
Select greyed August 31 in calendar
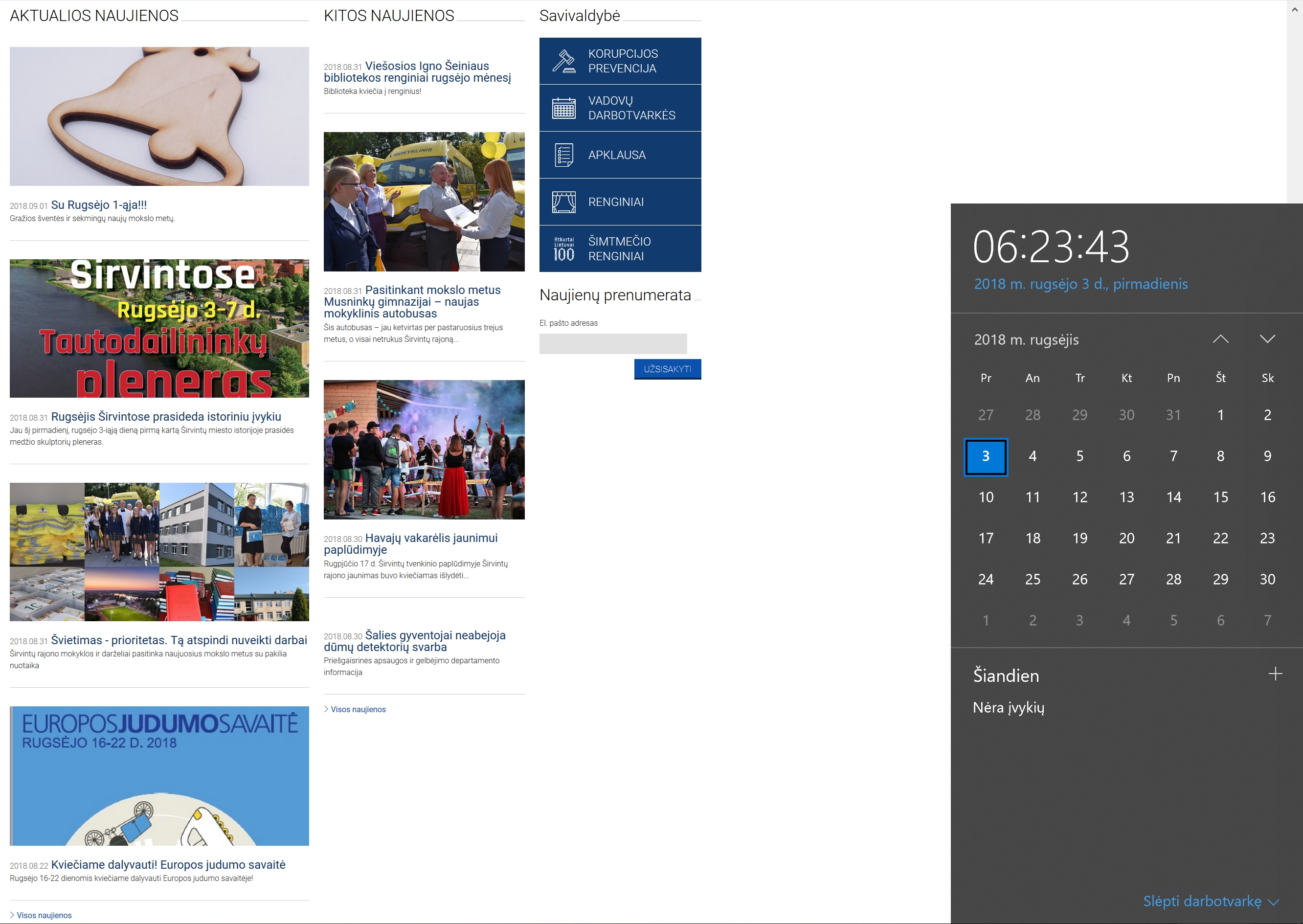(1173, 415)
